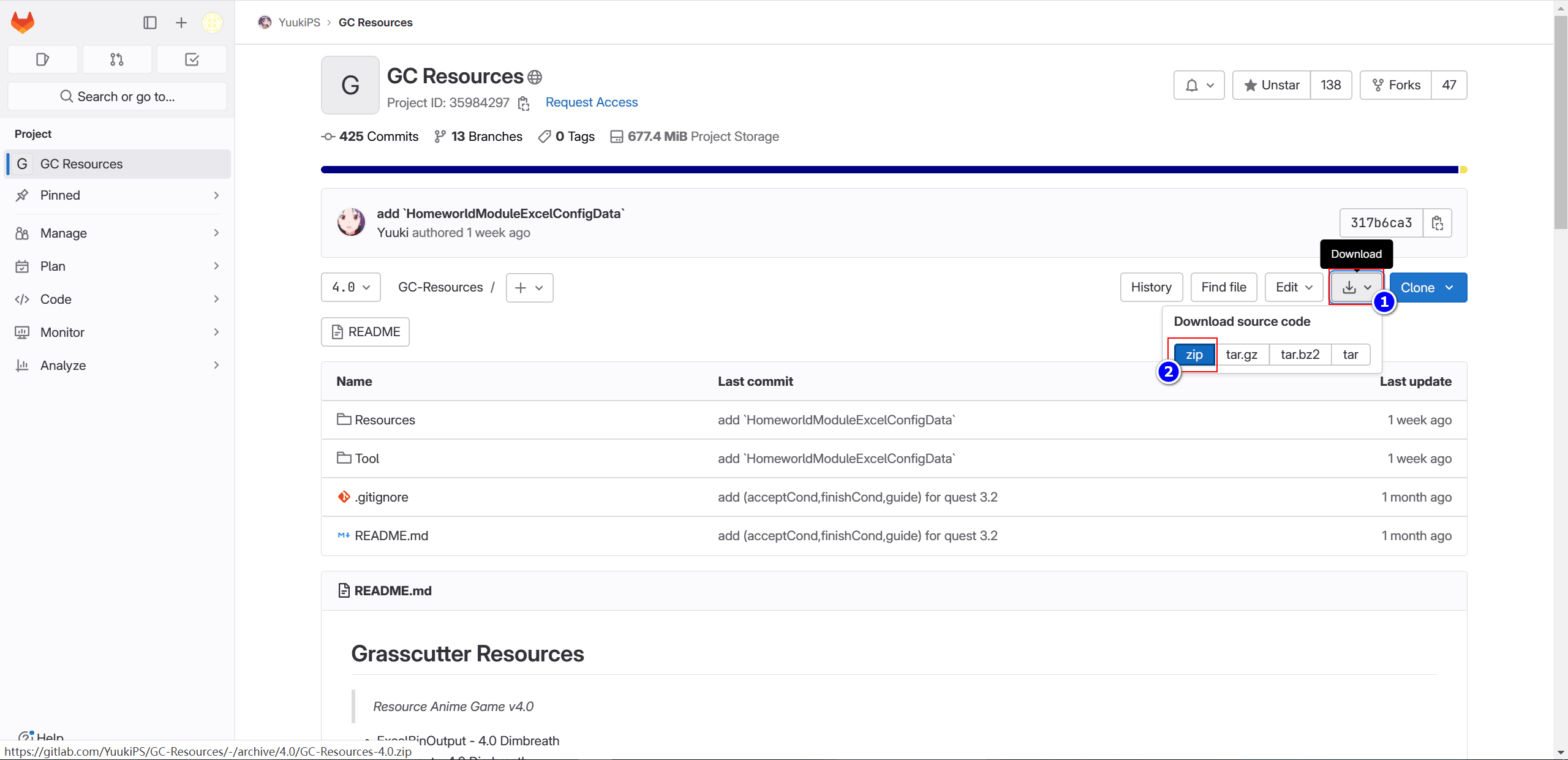Expand the Plan menu

pos(118,266)
